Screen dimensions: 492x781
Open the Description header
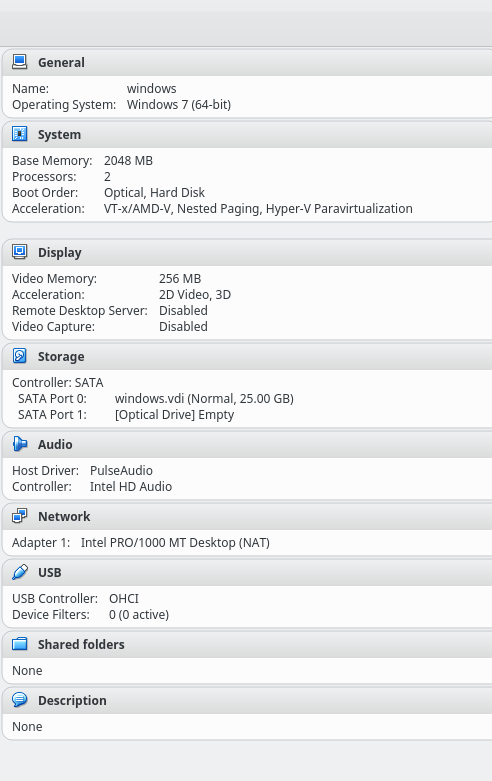(72, 701)
